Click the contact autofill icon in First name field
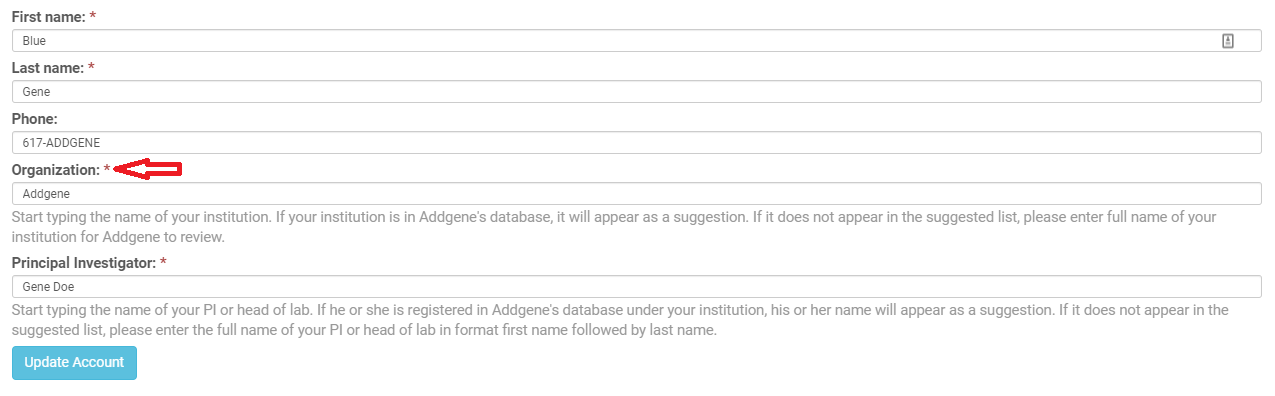1275x396 pixels. coord(1228,41)
